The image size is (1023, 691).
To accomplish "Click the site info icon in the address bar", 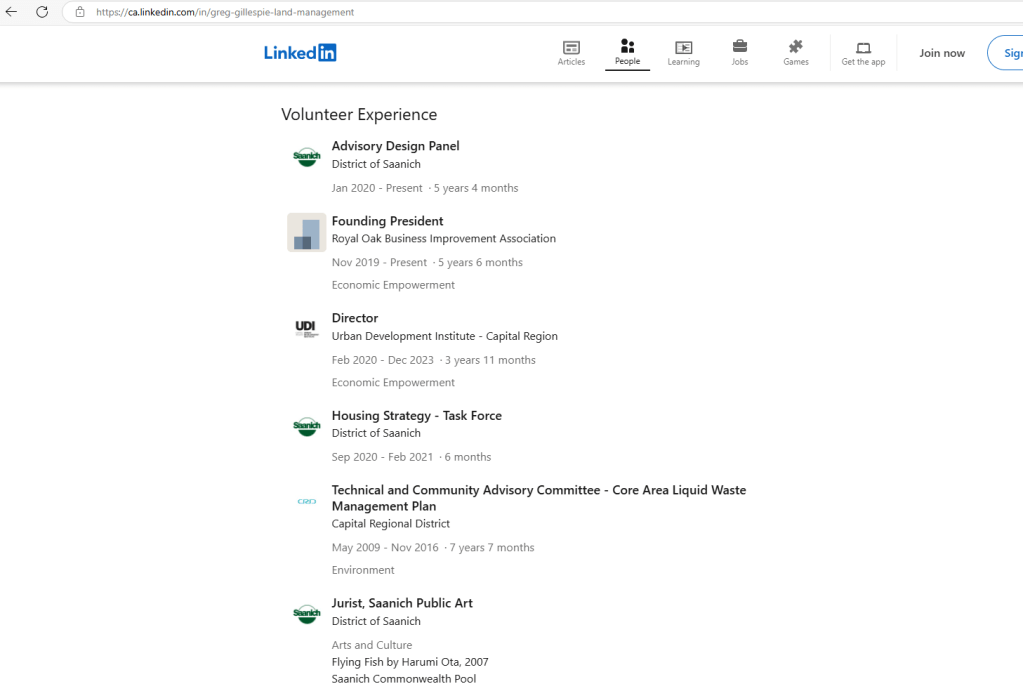I will (x=80, y=12).
